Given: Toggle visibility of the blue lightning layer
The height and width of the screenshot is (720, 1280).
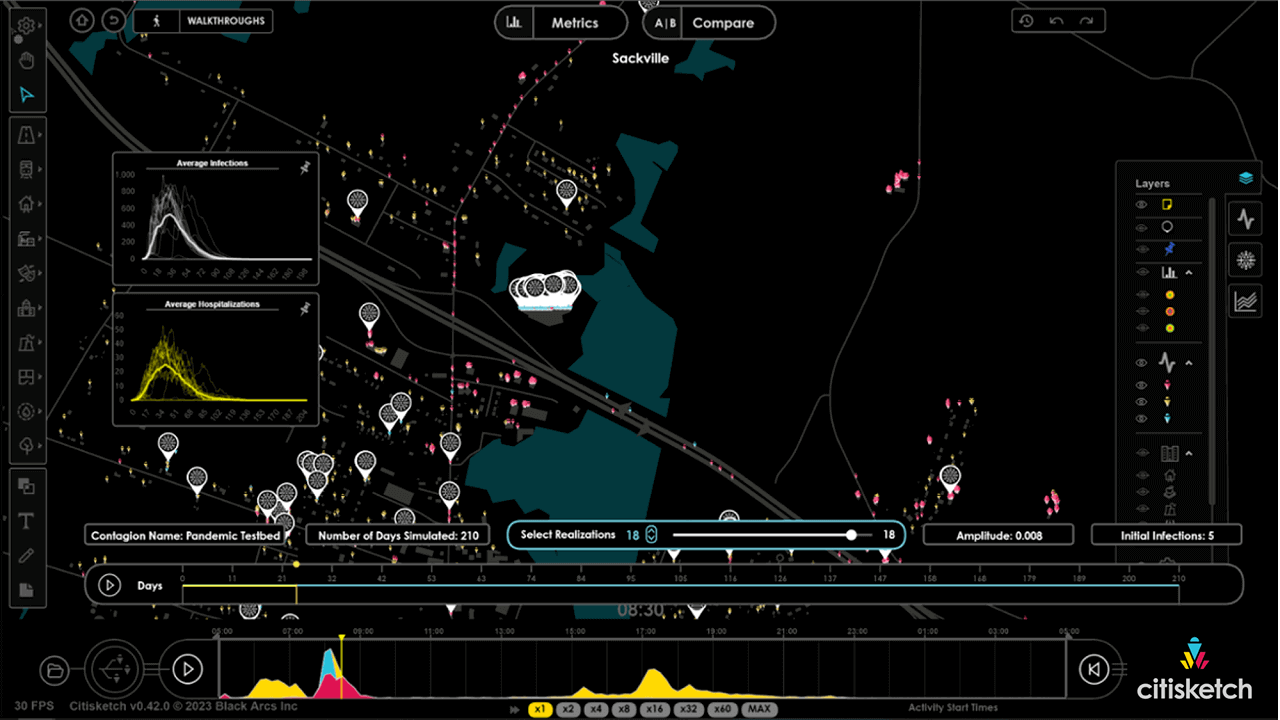Looking at the screenshot, I should tap(1141, 247).
